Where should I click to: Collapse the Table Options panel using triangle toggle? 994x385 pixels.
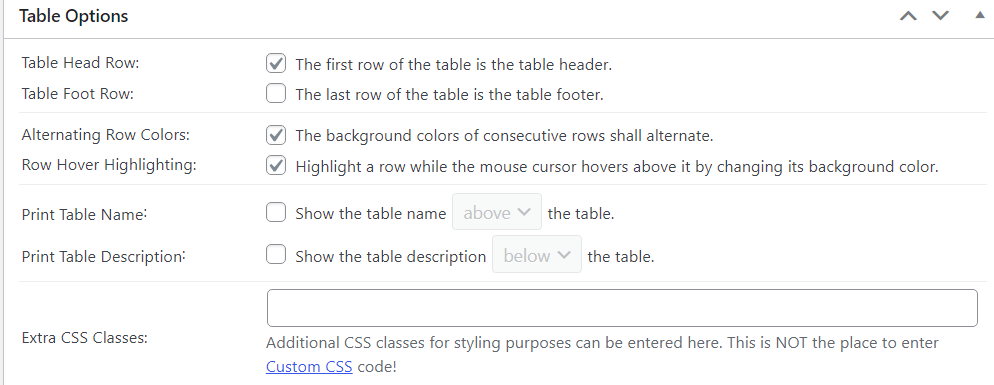pyautogui.click(x=979, y=15)
